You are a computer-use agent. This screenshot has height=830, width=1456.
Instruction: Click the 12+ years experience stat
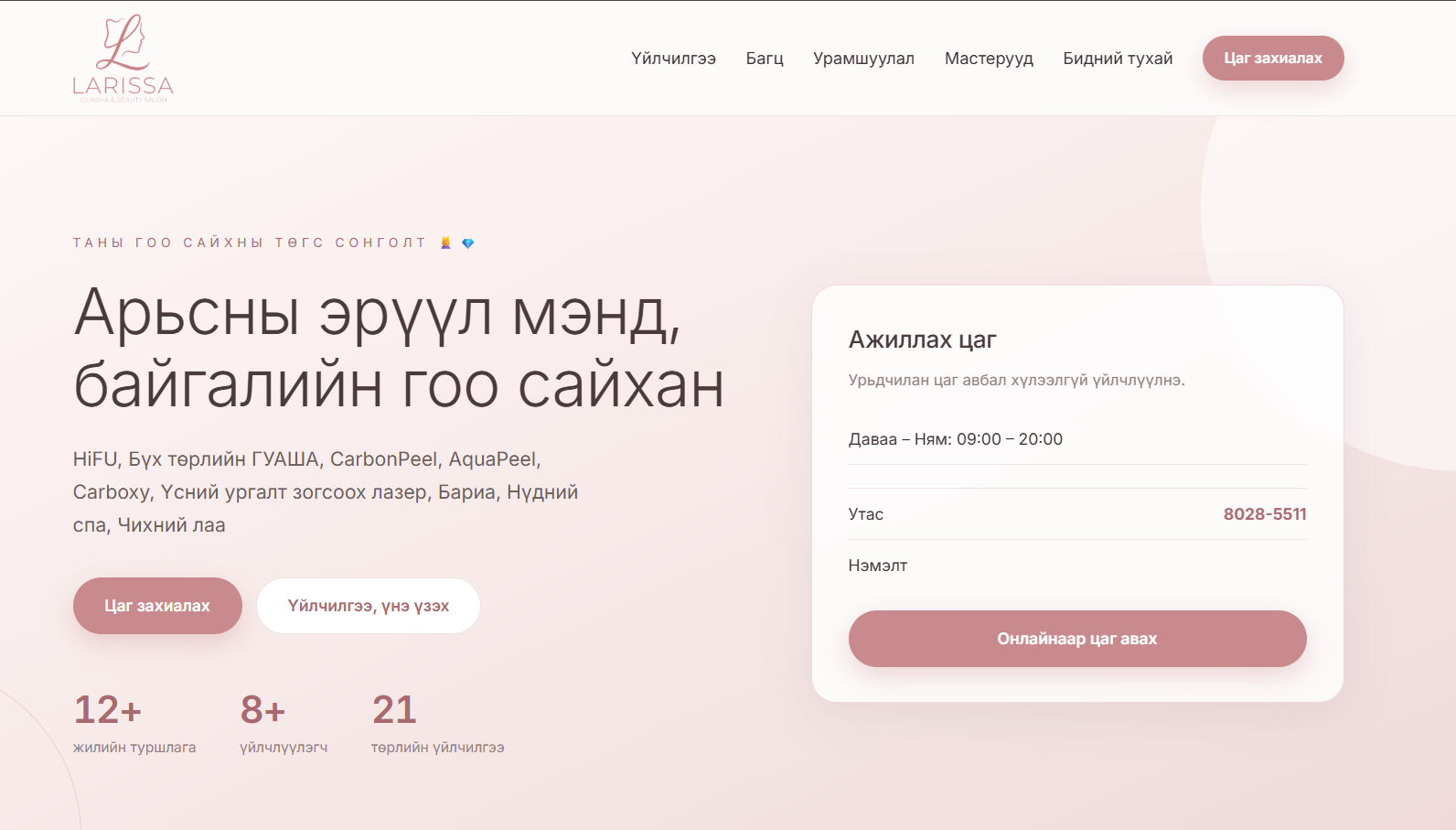tap(134, 723)
